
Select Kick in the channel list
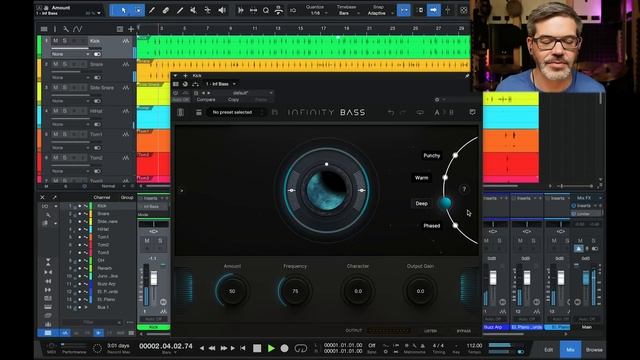[x=102, y=206]
